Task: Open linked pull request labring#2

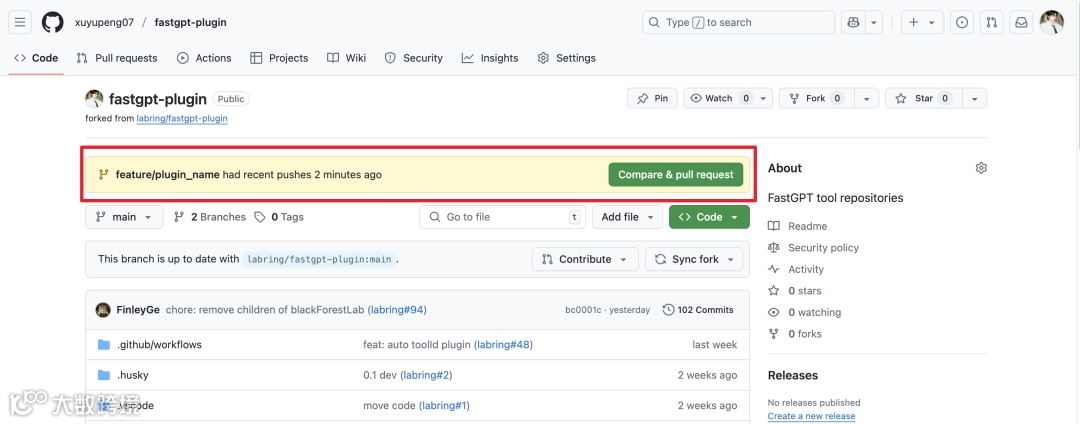Action: (427, 375)
